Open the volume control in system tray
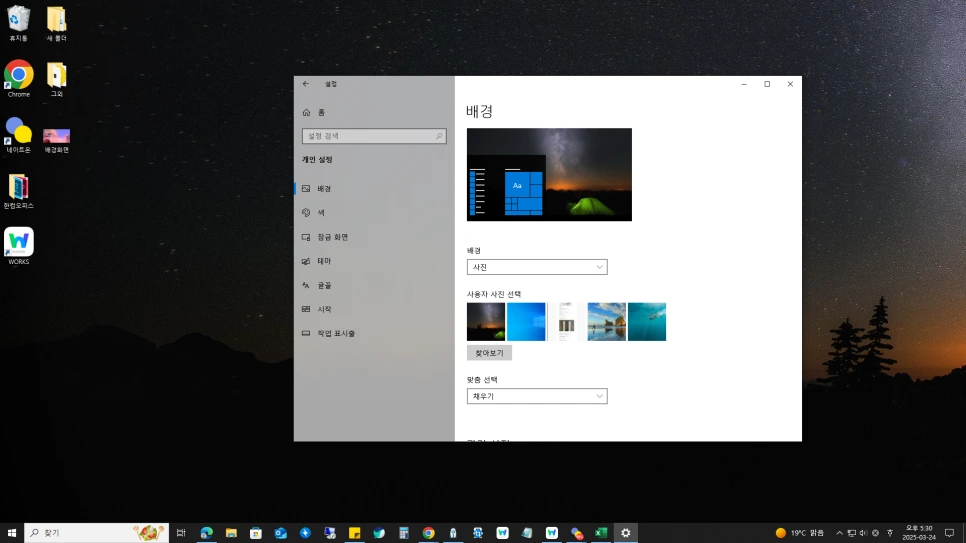This screenshot has height=543, width=966. (x=863, y=533)
